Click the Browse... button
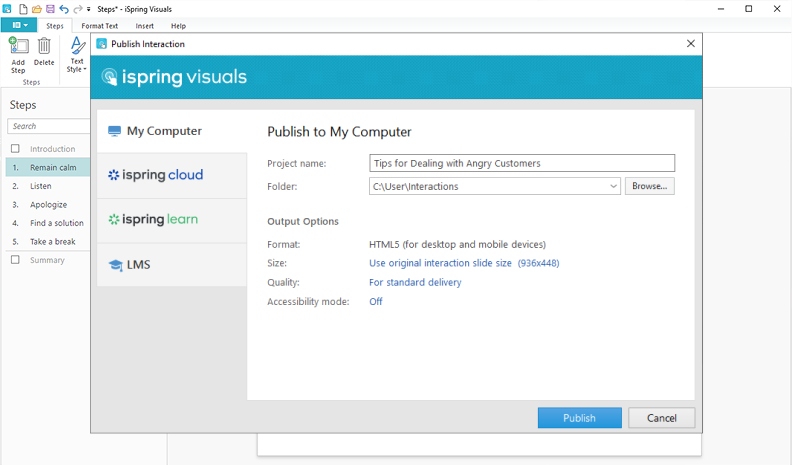This screenshot has height=465, width=792. point(649,186)
